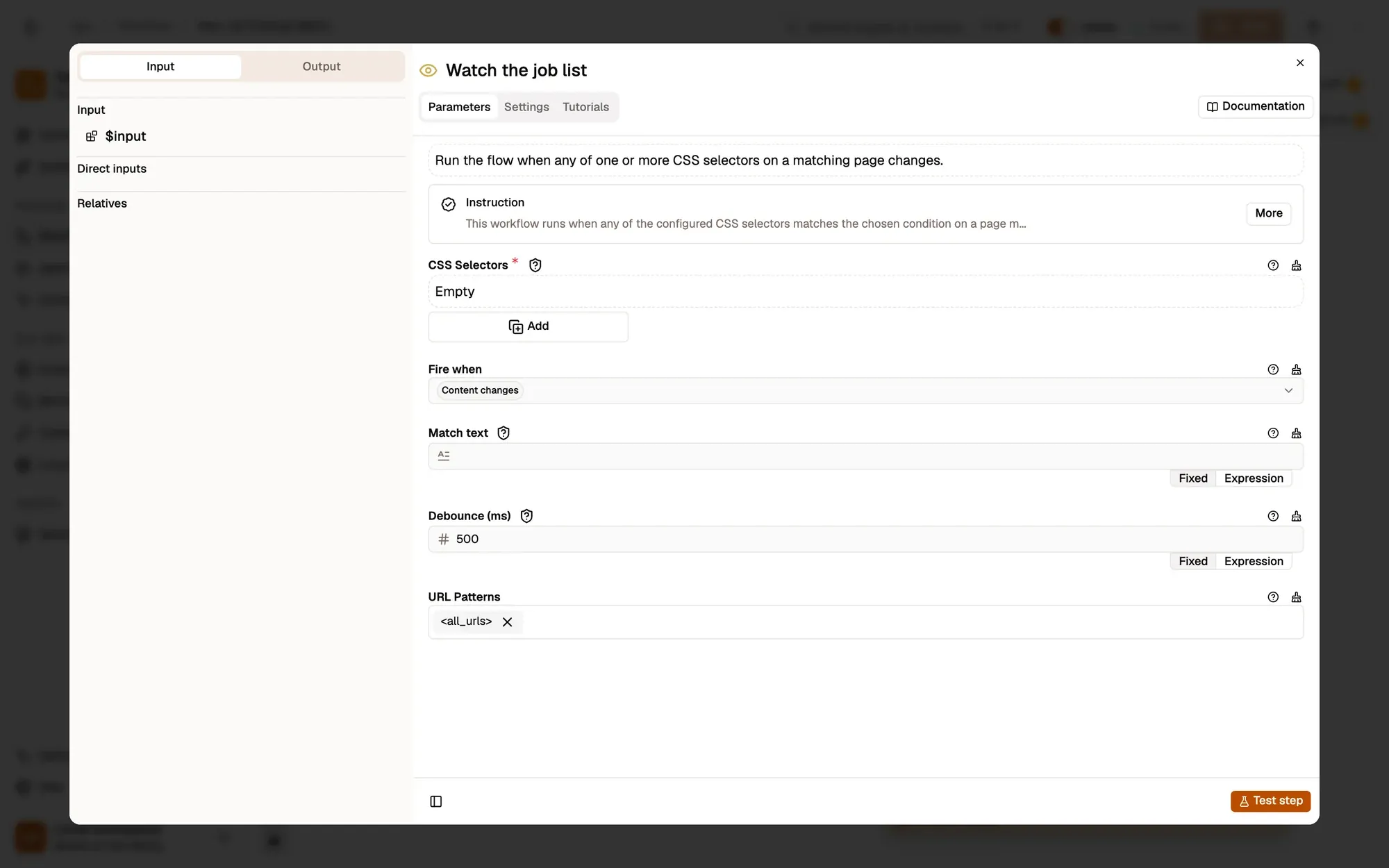Open help for CSS Selectors
The height and width of the screenshot is (868, 1389).
[x=1273, y=265]
